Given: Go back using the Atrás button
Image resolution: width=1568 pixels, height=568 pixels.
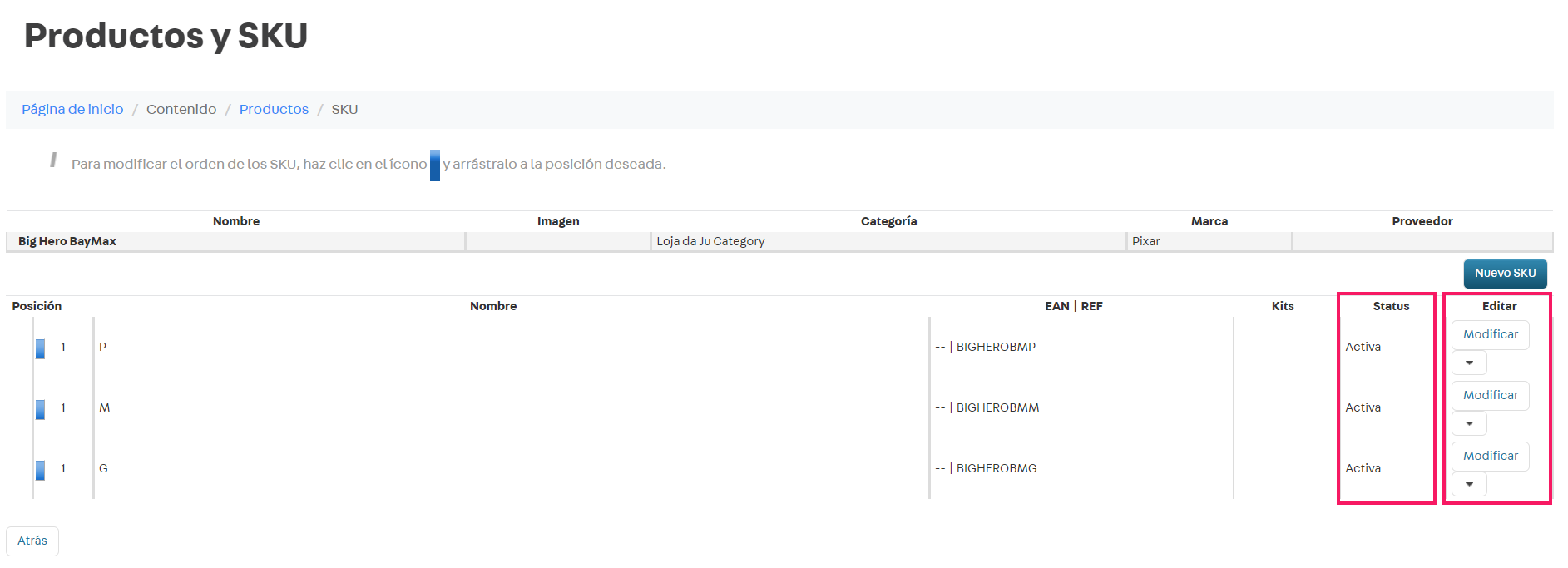Looking at the screenshot, I should click(32, 541).
